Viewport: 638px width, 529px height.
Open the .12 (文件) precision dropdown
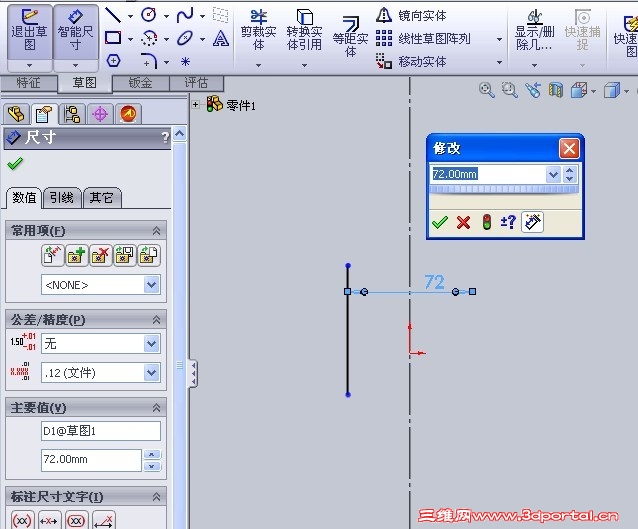coord(152,372)
